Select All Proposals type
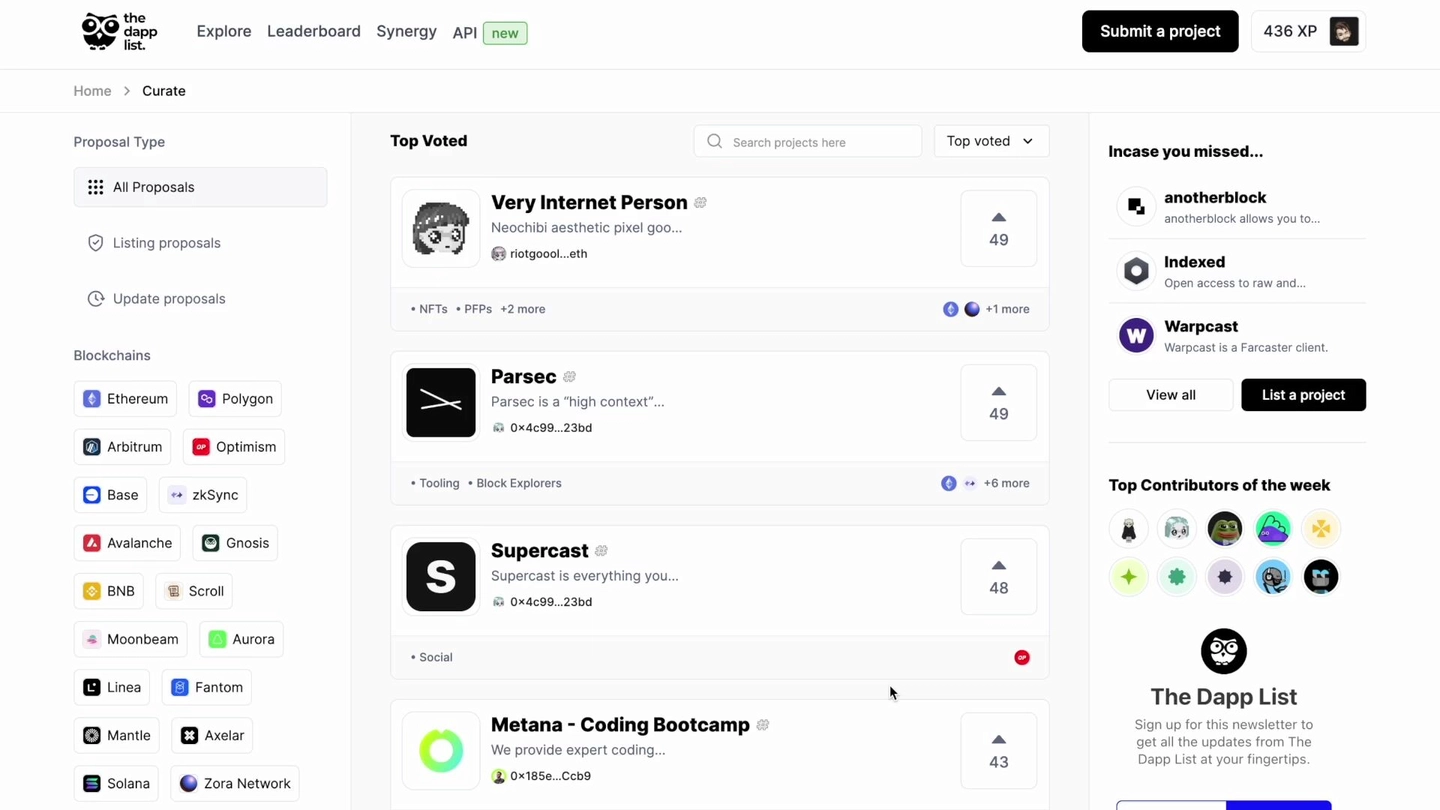1440x810 pixels. [x=200, y=187]
